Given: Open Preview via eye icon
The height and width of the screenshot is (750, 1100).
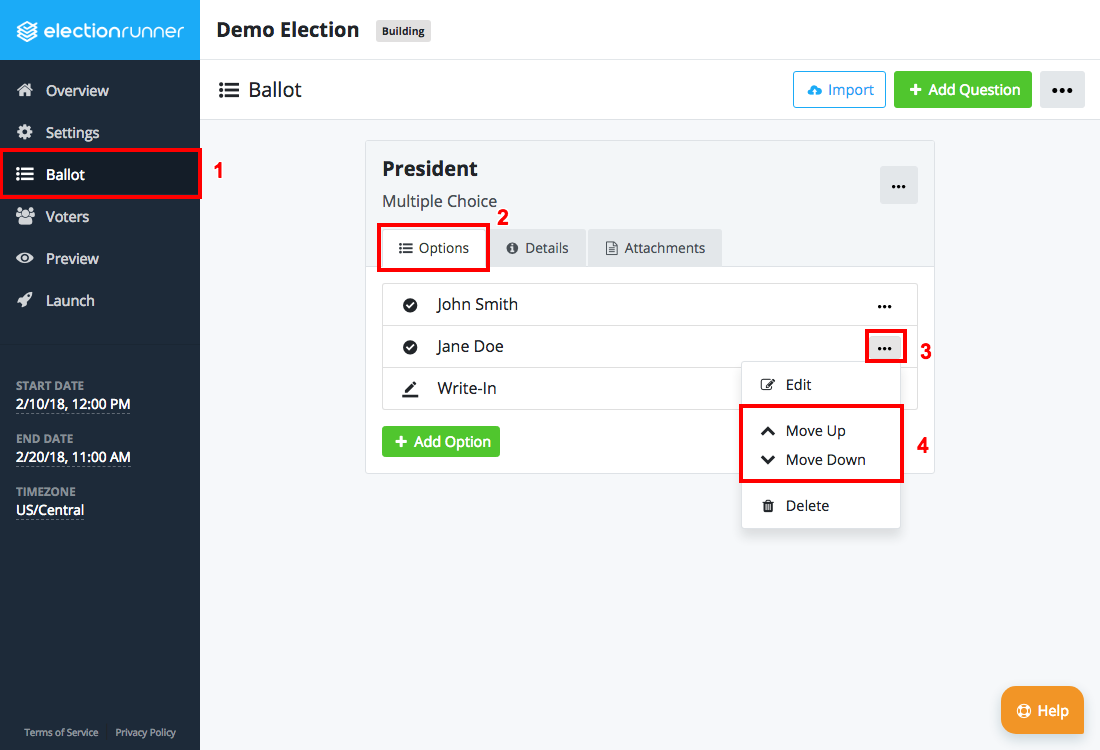Looking at the screenshot, I should point(25,258).
